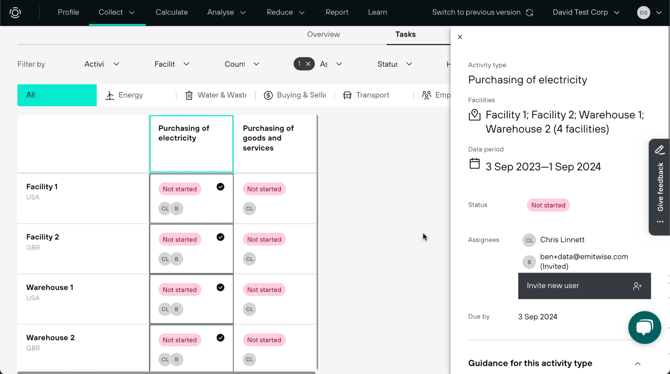Image resolution: width=670 pixels, height=374 pixels.
Task: Collapse Guidance for this activity type
Action: click(638, 364)
